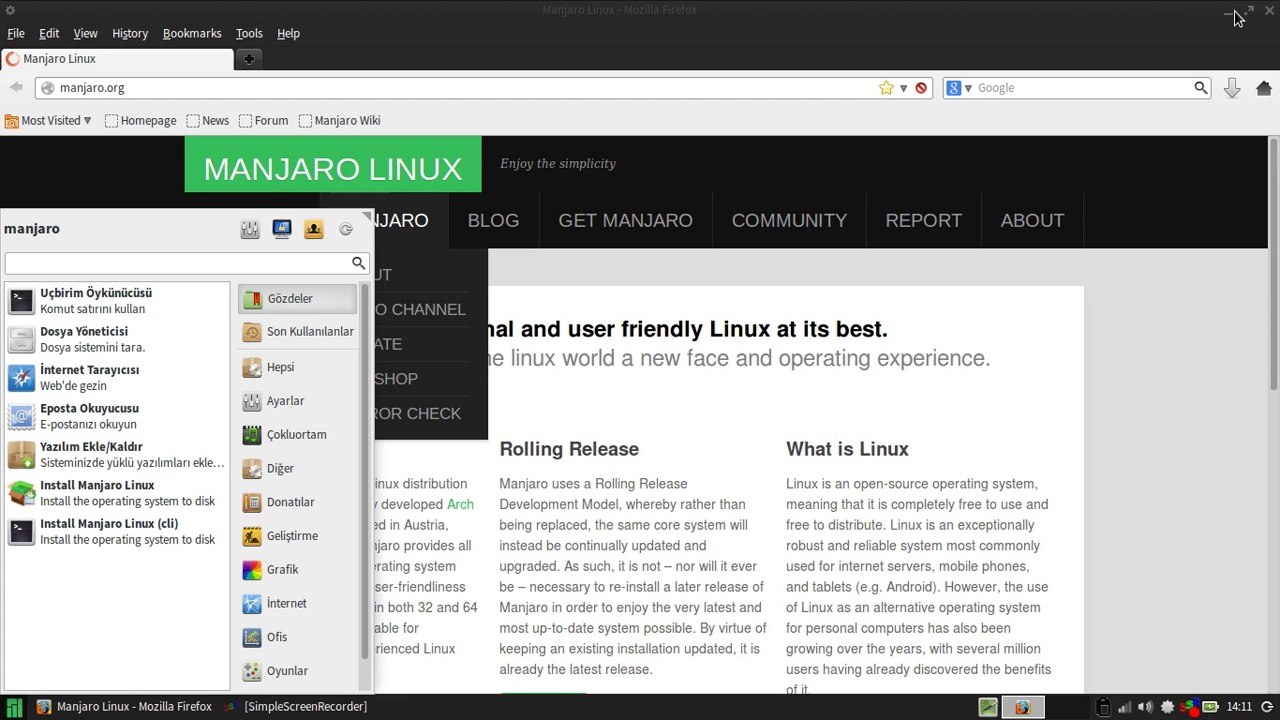Open Eposta Okuyucusu mail reader
The width and height of the screenshot is (1280, 720).
click(x=117, y=416)
